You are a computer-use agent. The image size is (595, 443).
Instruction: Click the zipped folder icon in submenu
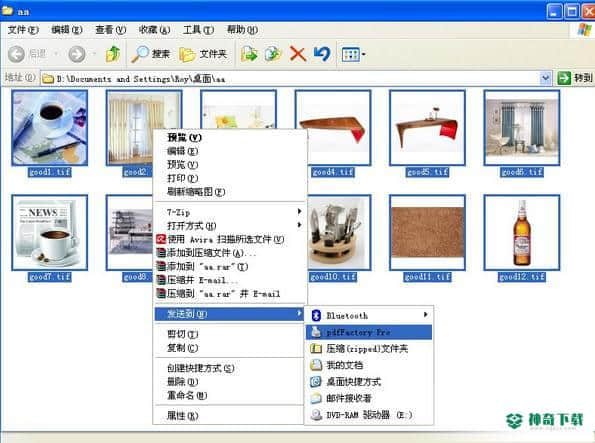(x=316, y=348)
